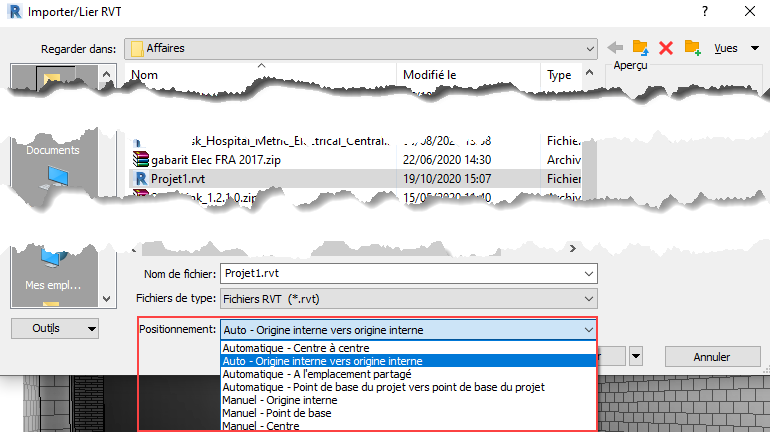Screen dimensions: 770x432
Task: Click the back arrow navigation icon
Action: pos(615,48)
